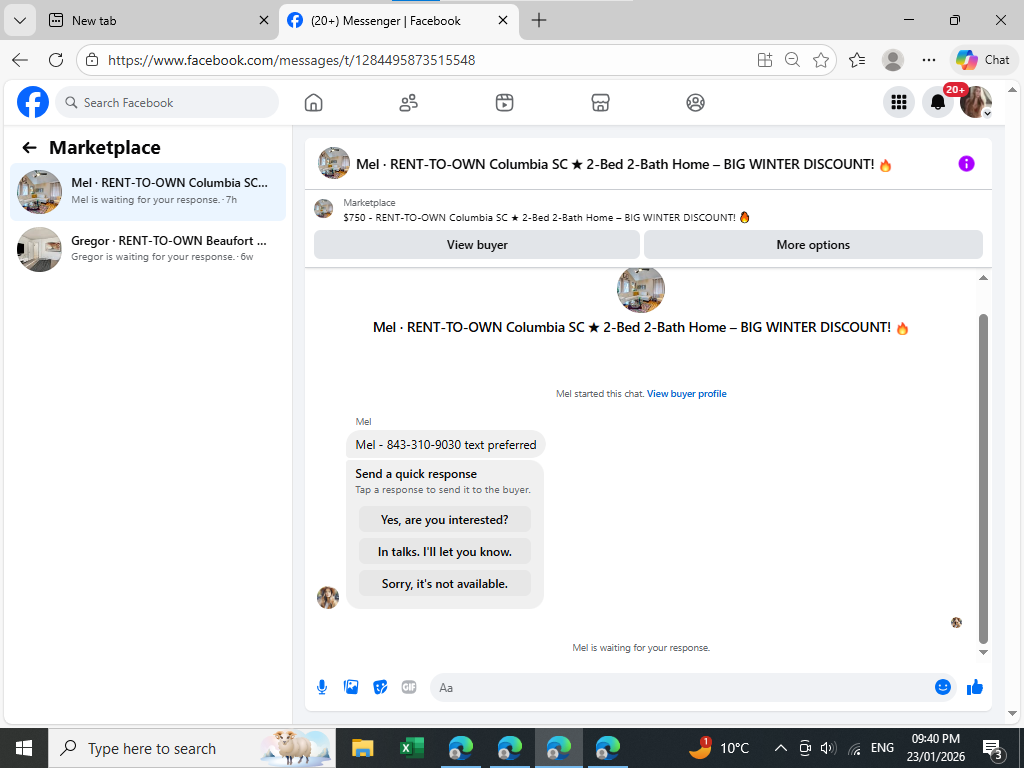Add this page to favorites star
This screenshot has width=1024, height=768.
(x=821, y=60)
